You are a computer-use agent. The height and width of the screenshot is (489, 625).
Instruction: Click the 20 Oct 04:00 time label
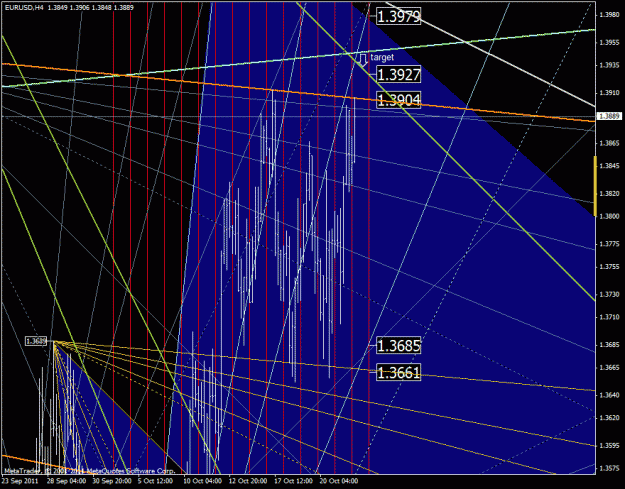[339, 481]
